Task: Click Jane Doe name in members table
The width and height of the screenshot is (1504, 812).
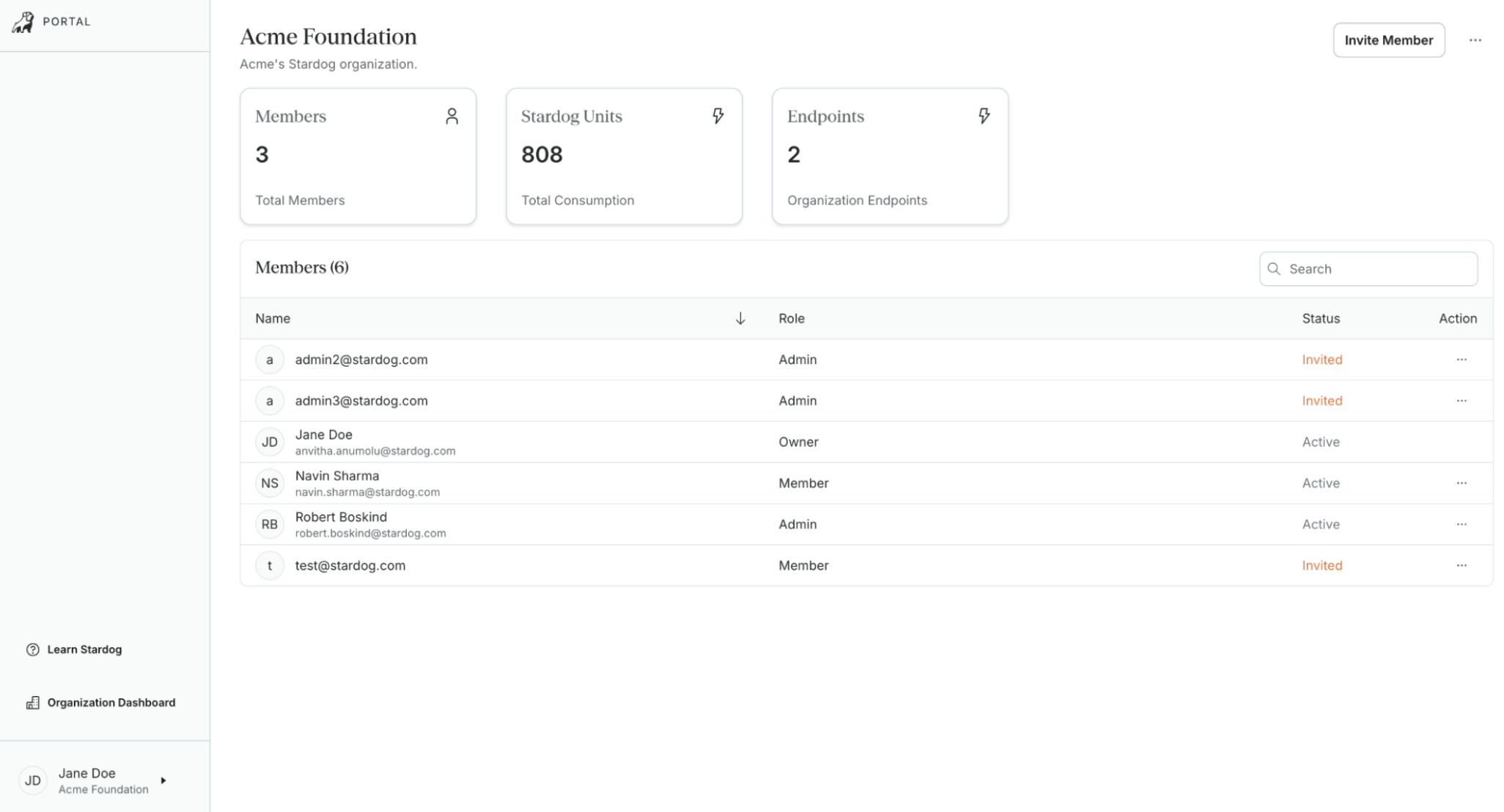Action: pos(324,435)
